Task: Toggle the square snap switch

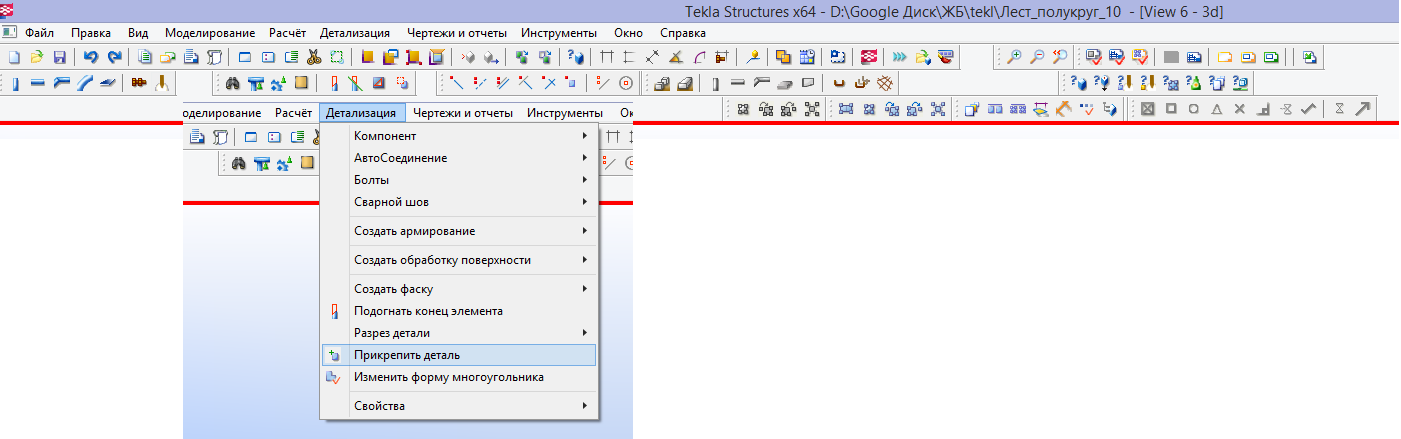Action: (x=1170, y=108)
